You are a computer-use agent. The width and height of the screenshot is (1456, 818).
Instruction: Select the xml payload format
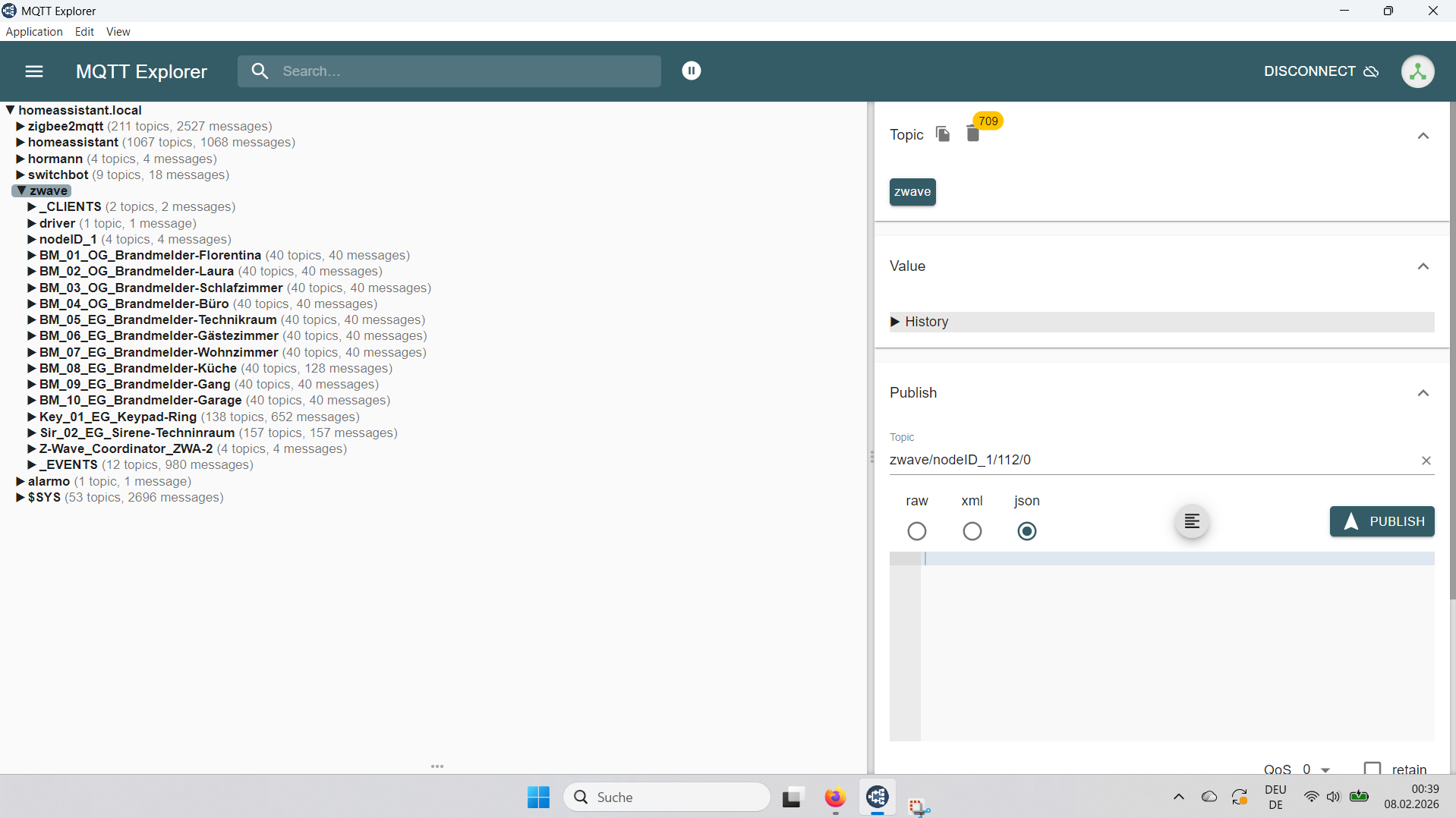coord(972,531)
